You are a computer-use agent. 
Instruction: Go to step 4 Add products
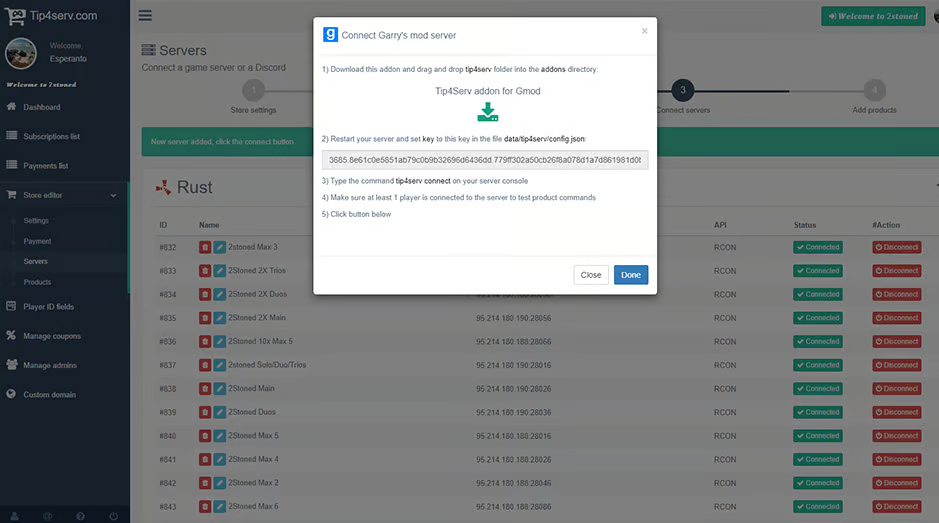coord(874,90)
